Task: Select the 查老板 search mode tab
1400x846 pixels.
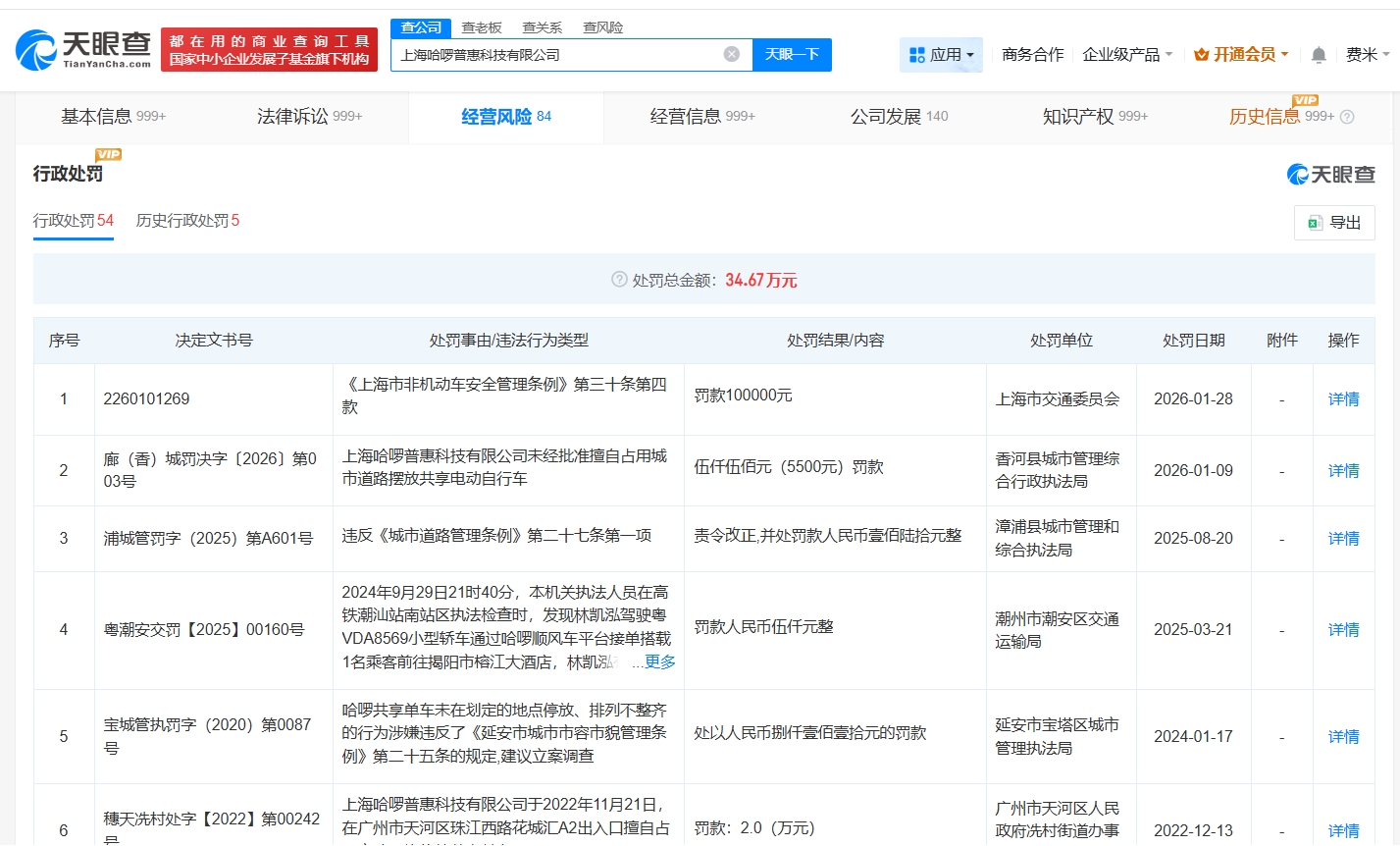Action: pyautogui.click(x=482, y=27)
